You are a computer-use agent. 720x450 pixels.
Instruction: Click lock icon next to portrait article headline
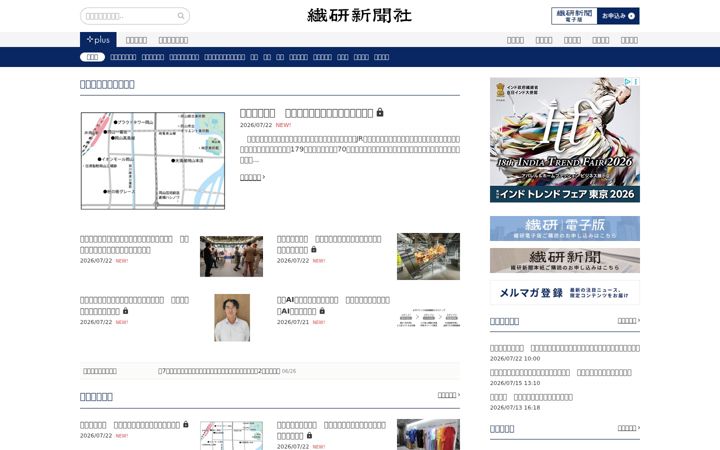pos(126,311)
